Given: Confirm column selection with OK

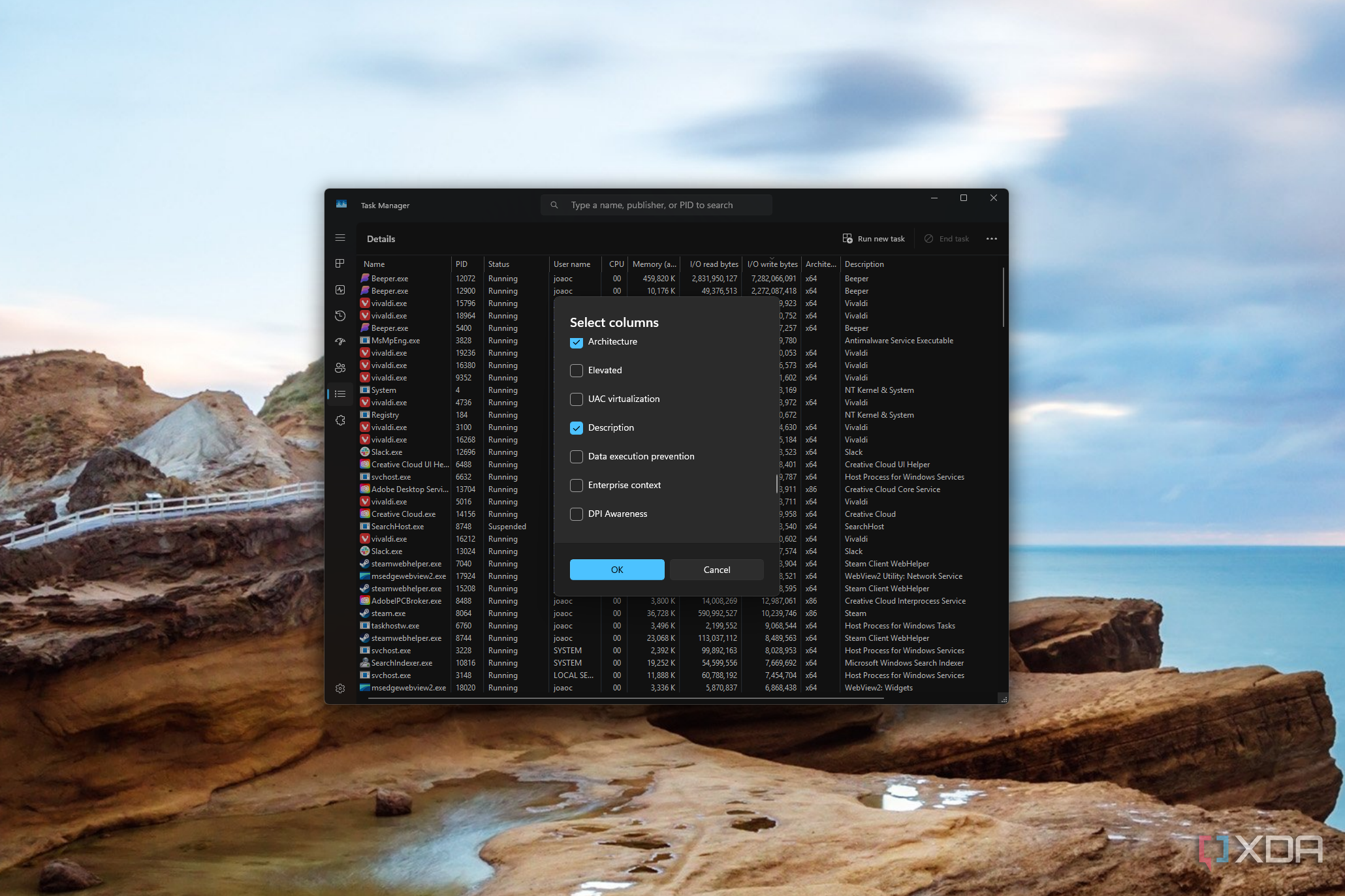Looking at the screenshot, I should (x=616, y=570).
